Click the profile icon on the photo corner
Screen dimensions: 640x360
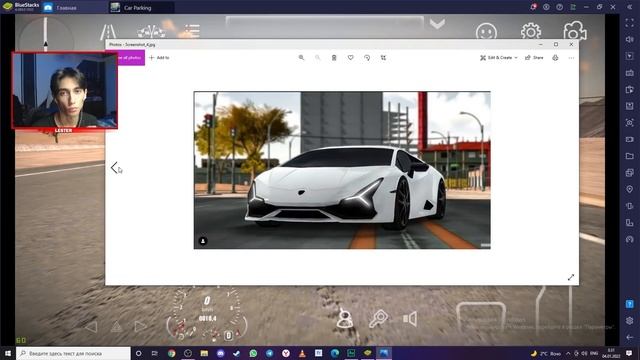point(203,241)
